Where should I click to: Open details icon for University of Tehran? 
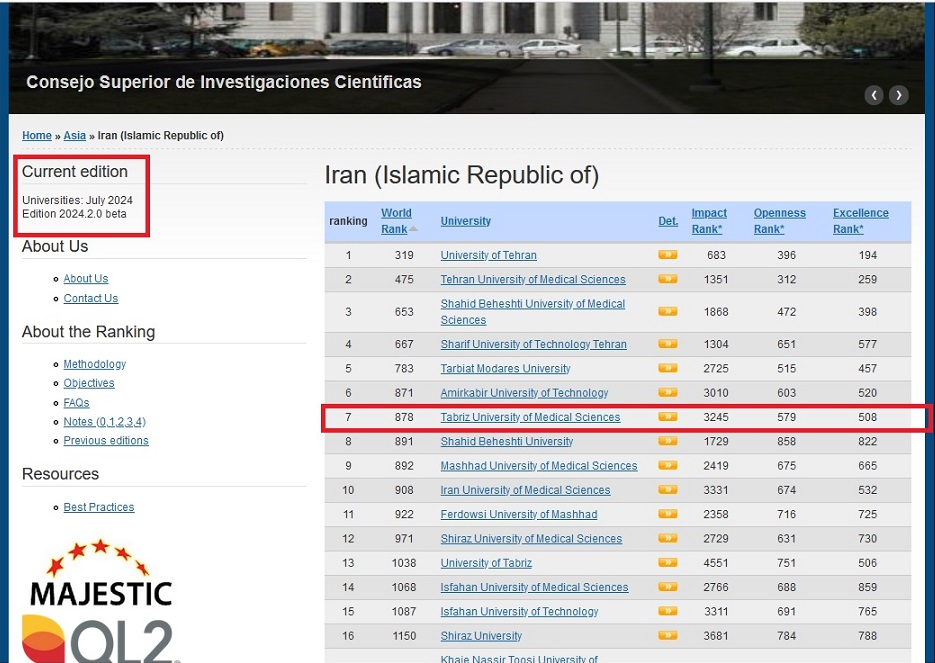[x=667, y=255]
